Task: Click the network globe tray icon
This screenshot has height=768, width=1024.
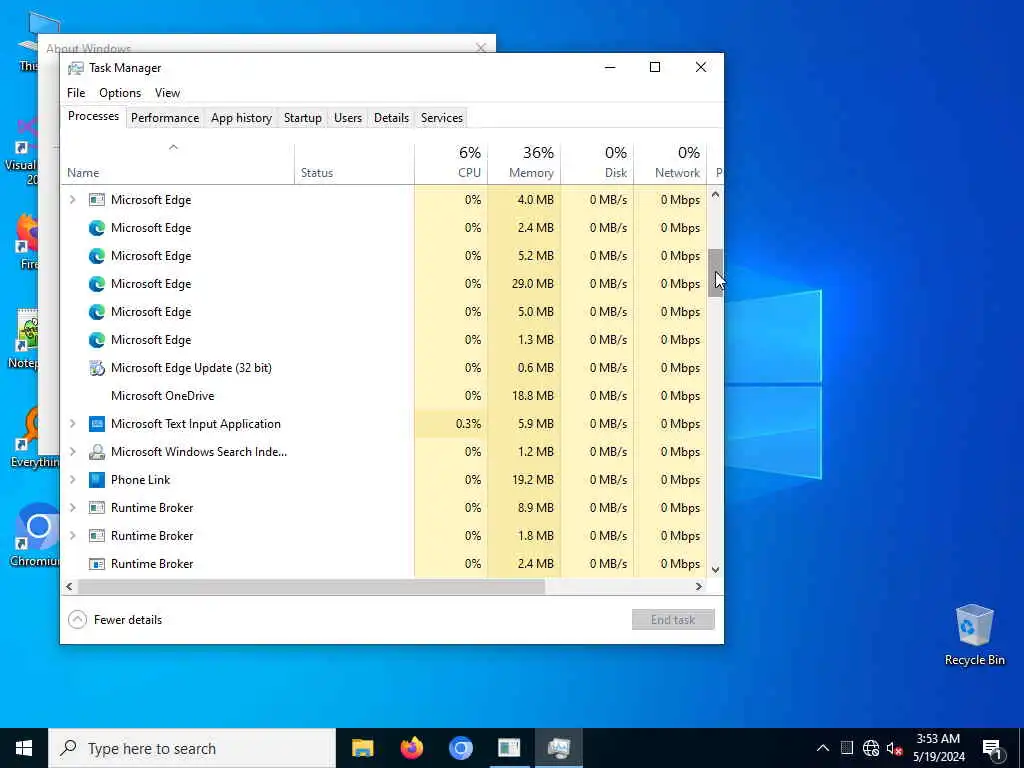Action: coord(871,748)
